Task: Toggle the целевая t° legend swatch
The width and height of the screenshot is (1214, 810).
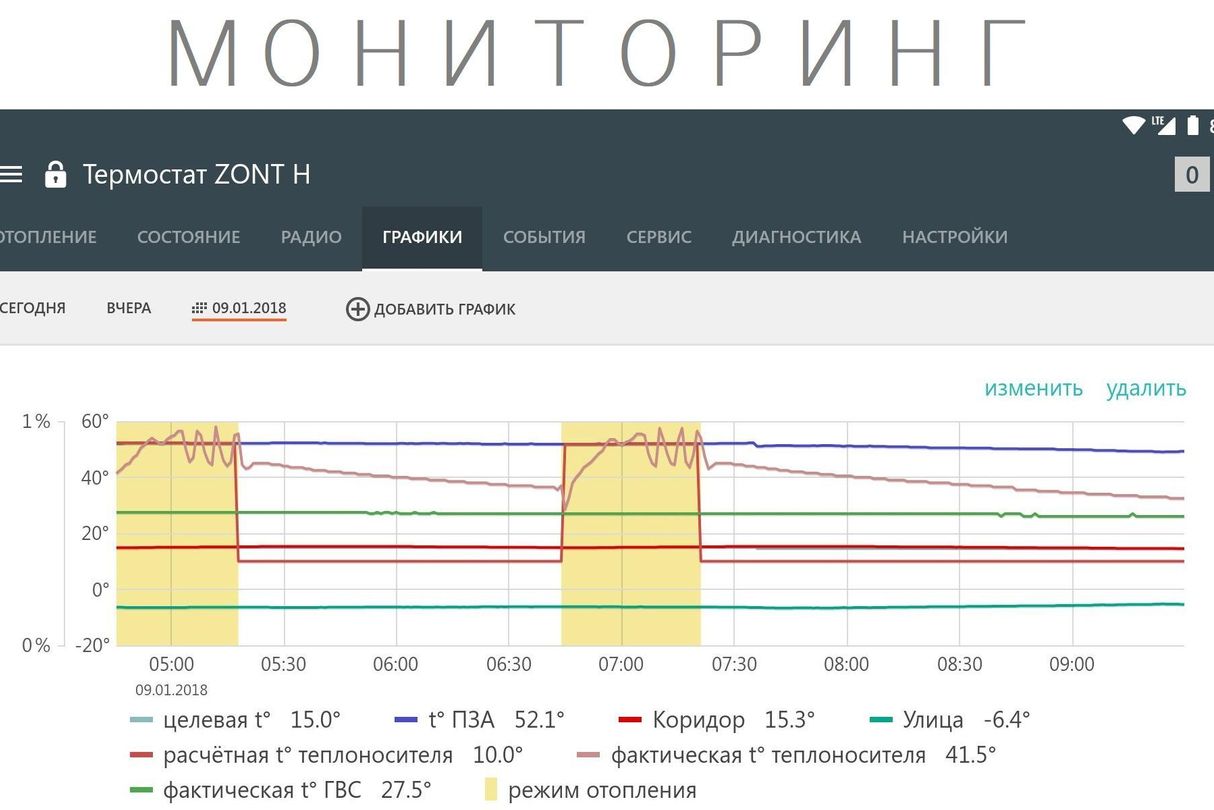Action: tap(142, 721)
